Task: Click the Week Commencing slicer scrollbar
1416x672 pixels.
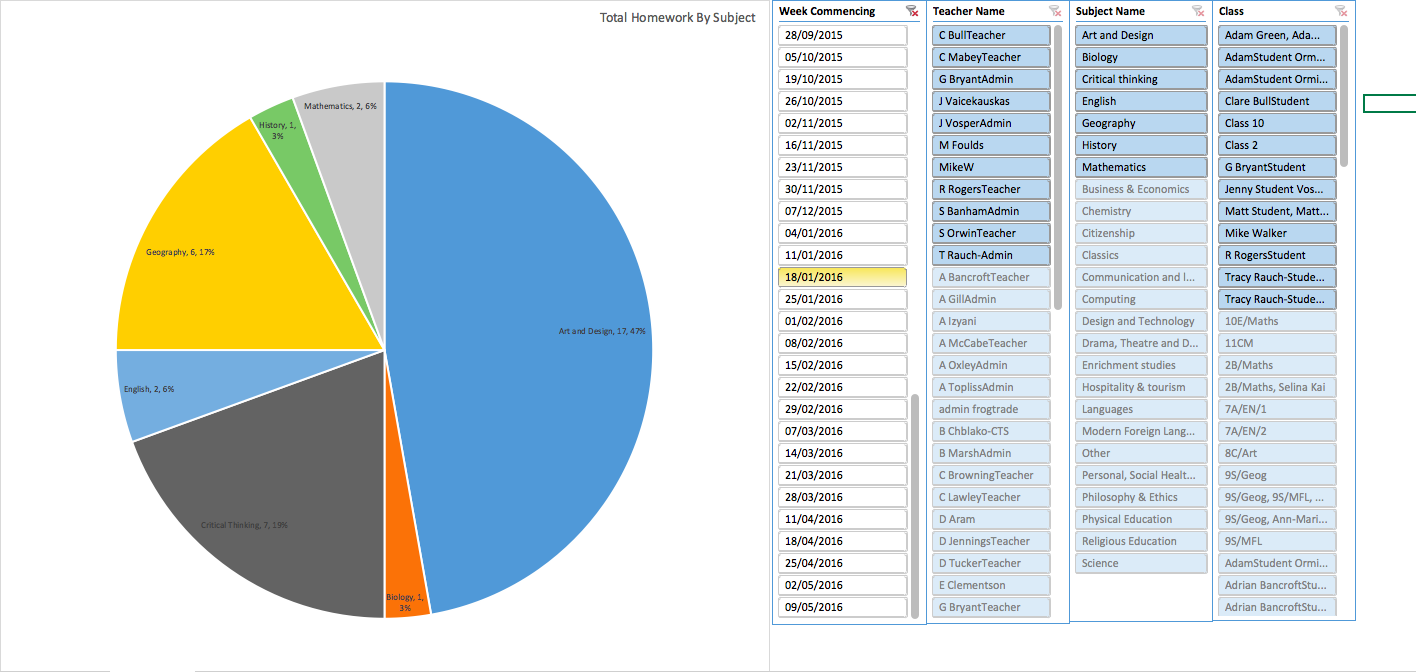Action: point(914,505)
